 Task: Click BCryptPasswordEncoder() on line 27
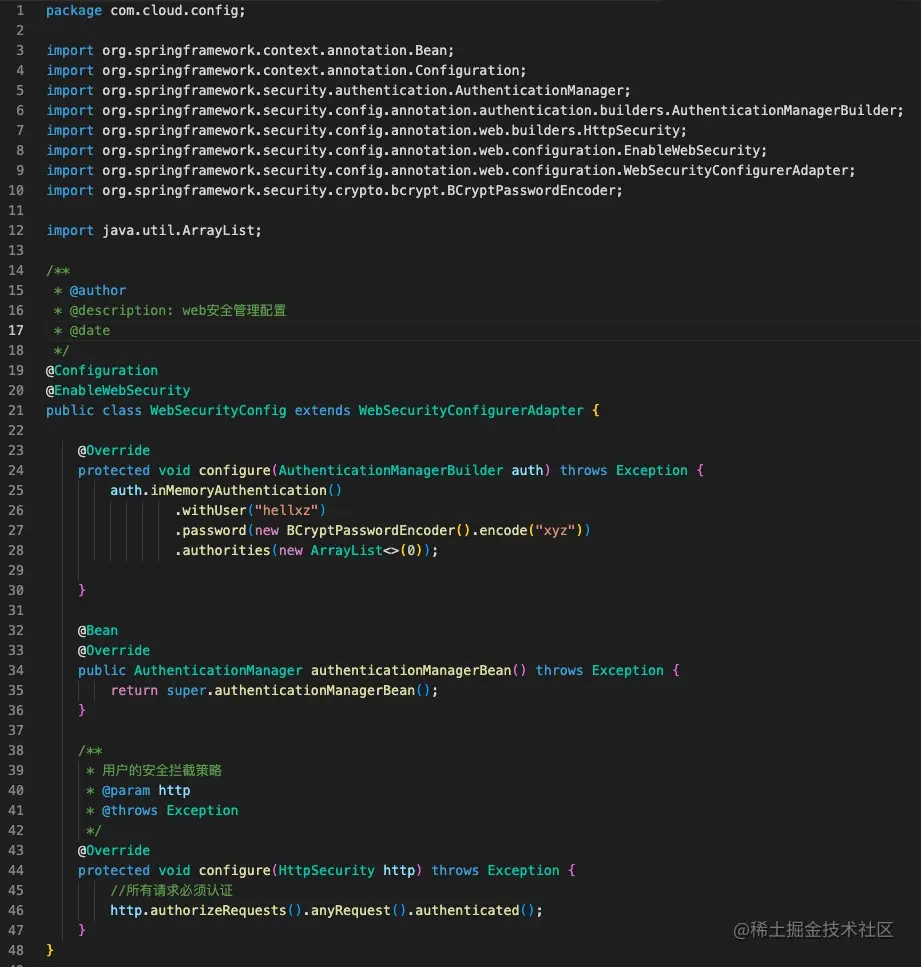[x=379, y=530]
